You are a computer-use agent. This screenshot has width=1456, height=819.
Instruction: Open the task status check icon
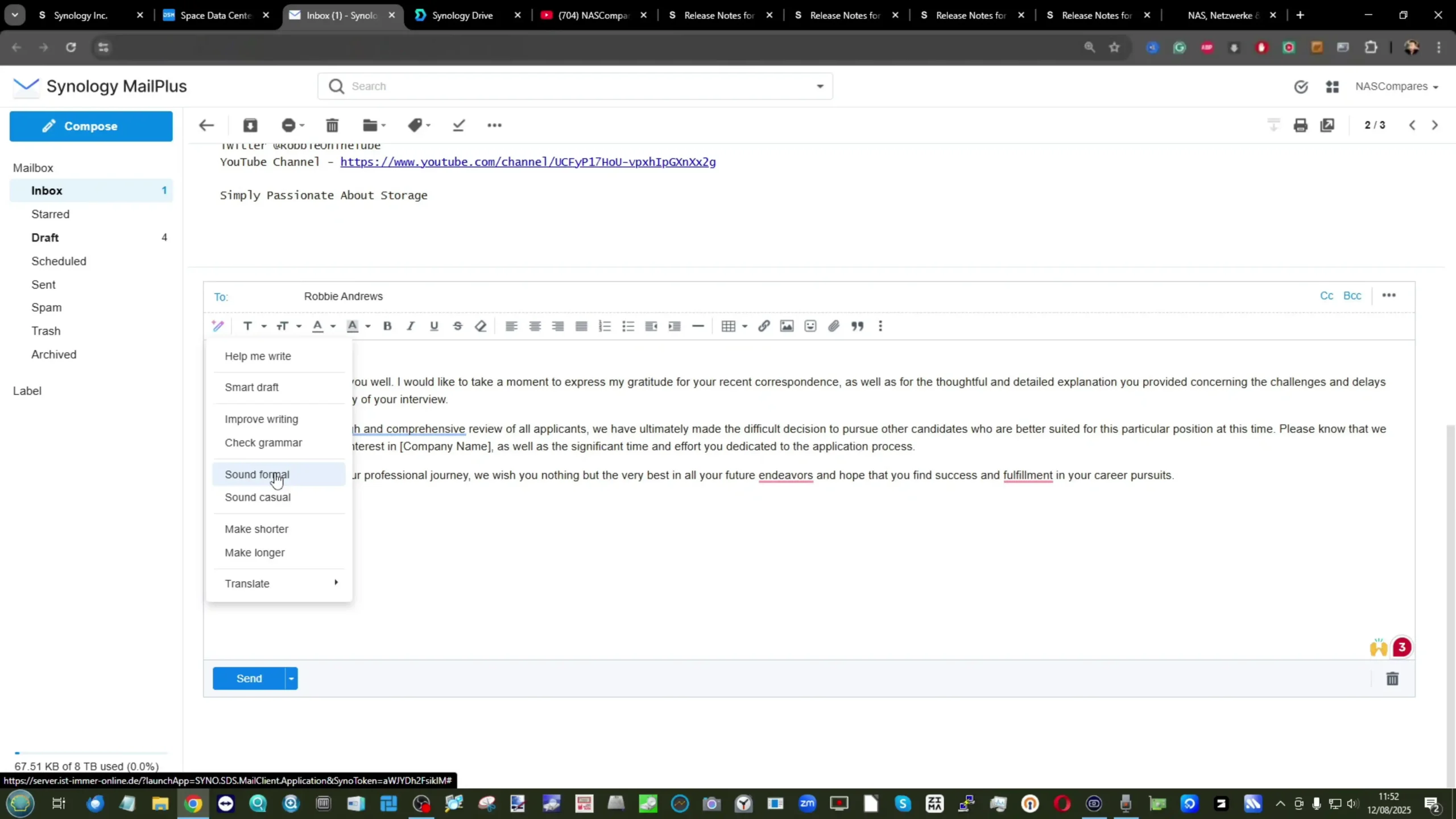pyautogui.click(x=1301, y=86)
